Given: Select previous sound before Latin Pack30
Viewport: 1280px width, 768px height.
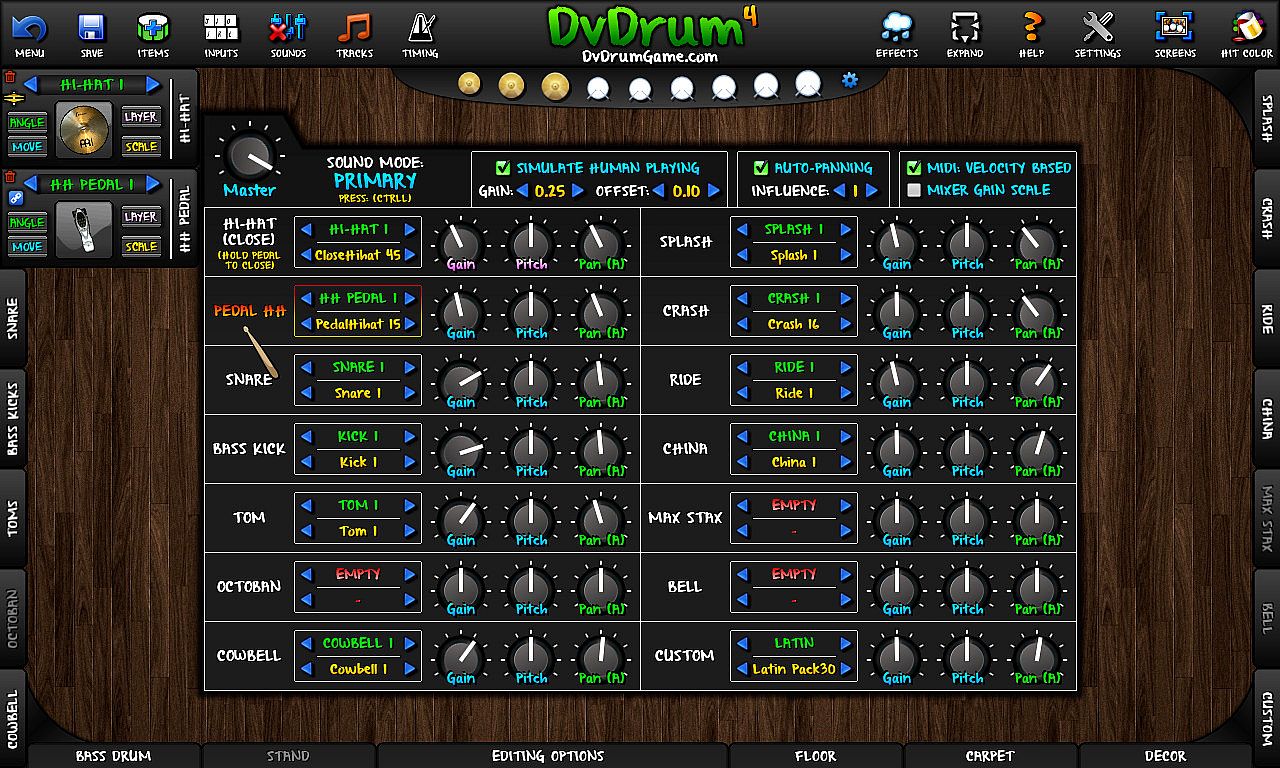Looking at the screenshot, I should point(742,669).
